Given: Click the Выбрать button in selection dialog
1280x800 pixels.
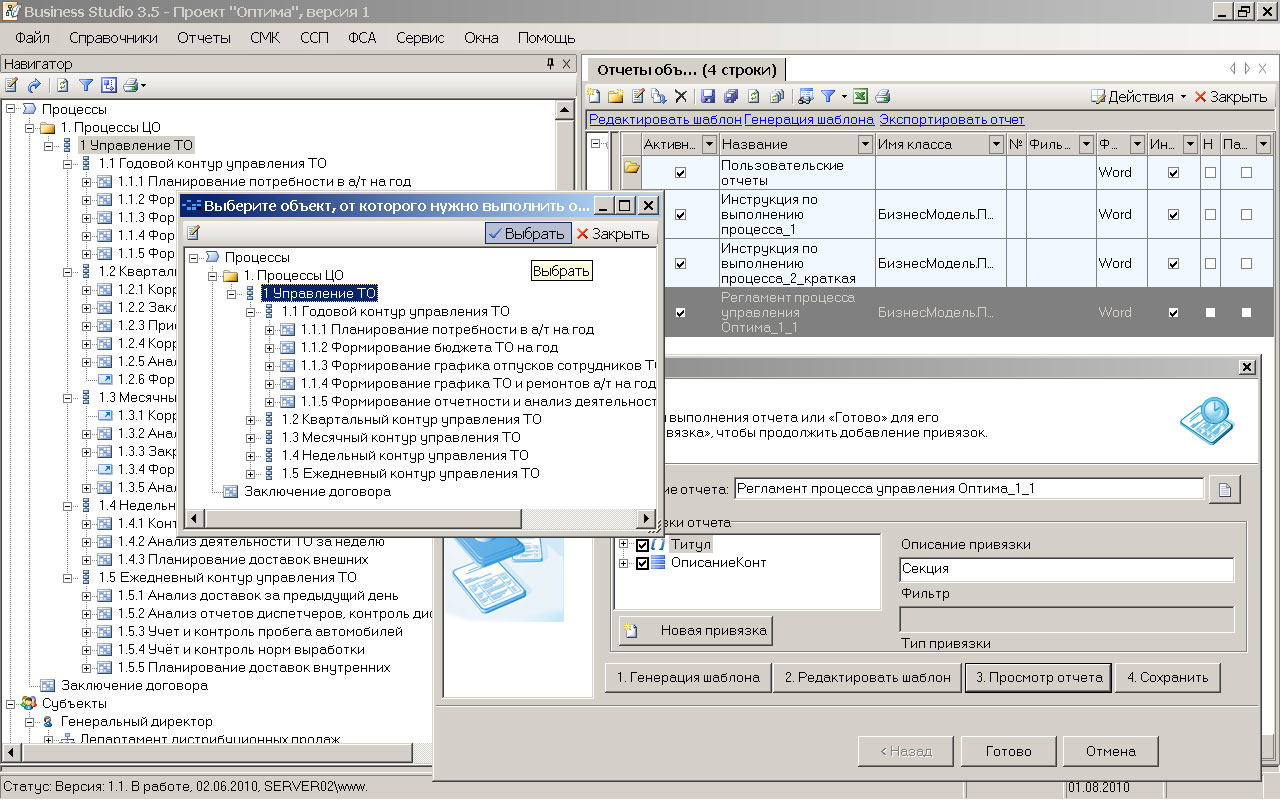Looking at the screenshot, I should pos(527,234).
